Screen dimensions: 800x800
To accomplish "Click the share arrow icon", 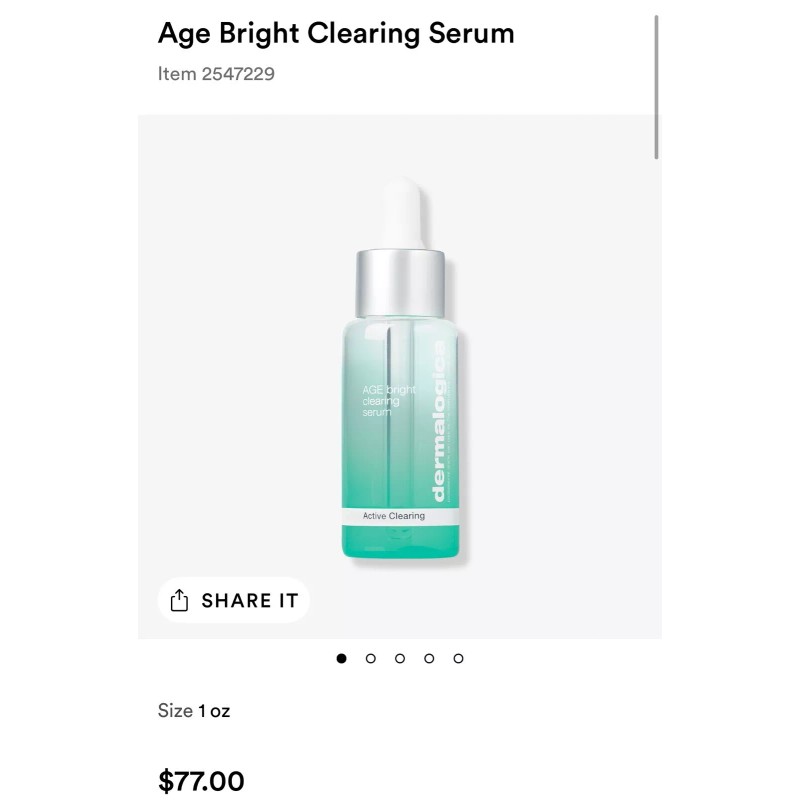I will click(179, 600).
